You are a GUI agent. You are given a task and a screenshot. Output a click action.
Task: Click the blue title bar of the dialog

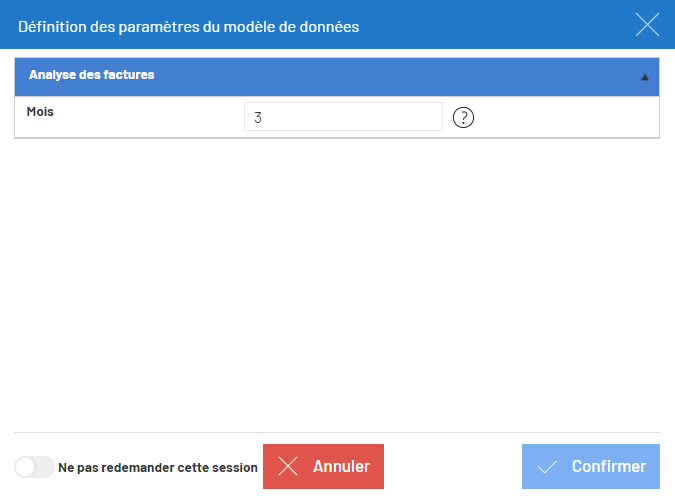338,25
